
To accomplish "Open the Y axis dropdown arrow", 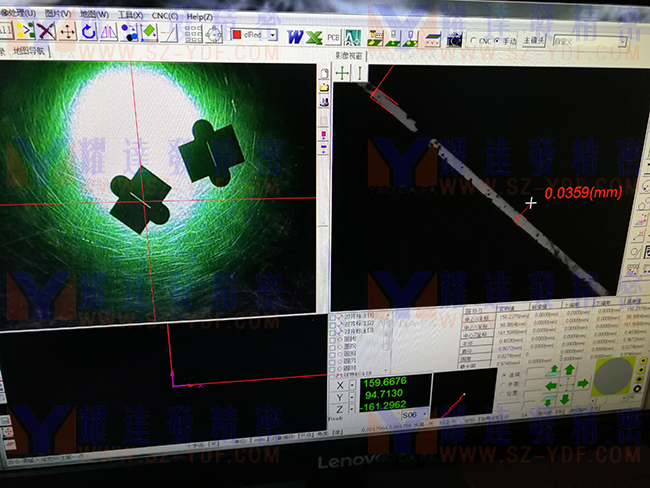I will click(352, 397).
